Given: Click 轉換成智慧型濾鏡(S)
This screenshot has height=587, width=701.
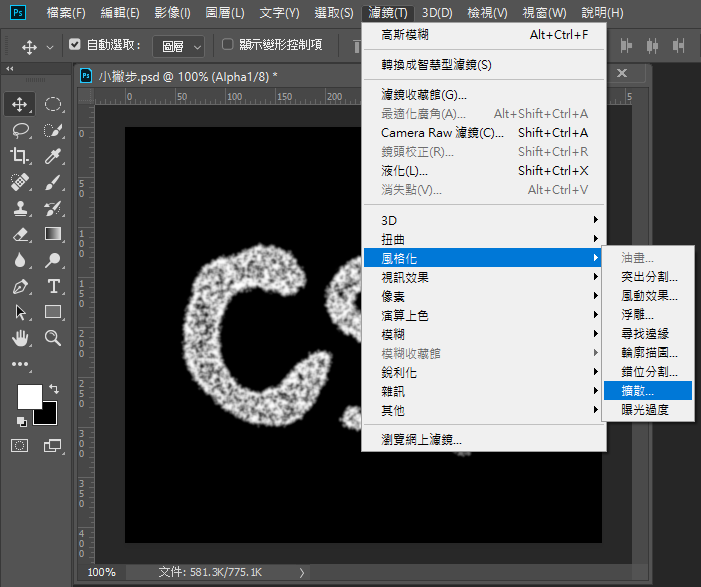Looking at the screenshot, I should pyautogui.click(x=484, y=65).
